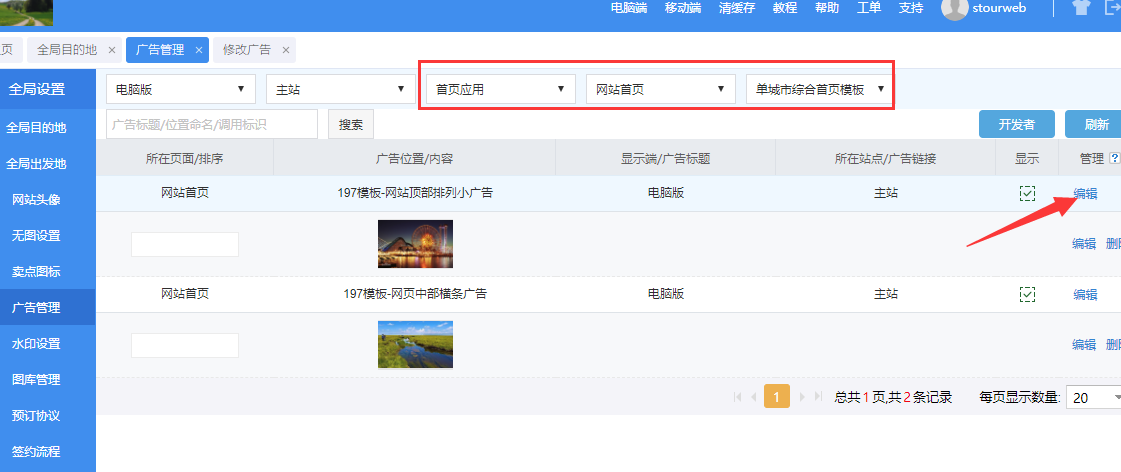Viewport: 1121px width, 472px height.
Task: Close the 修改广告 tab
Action: click(286, 49)
